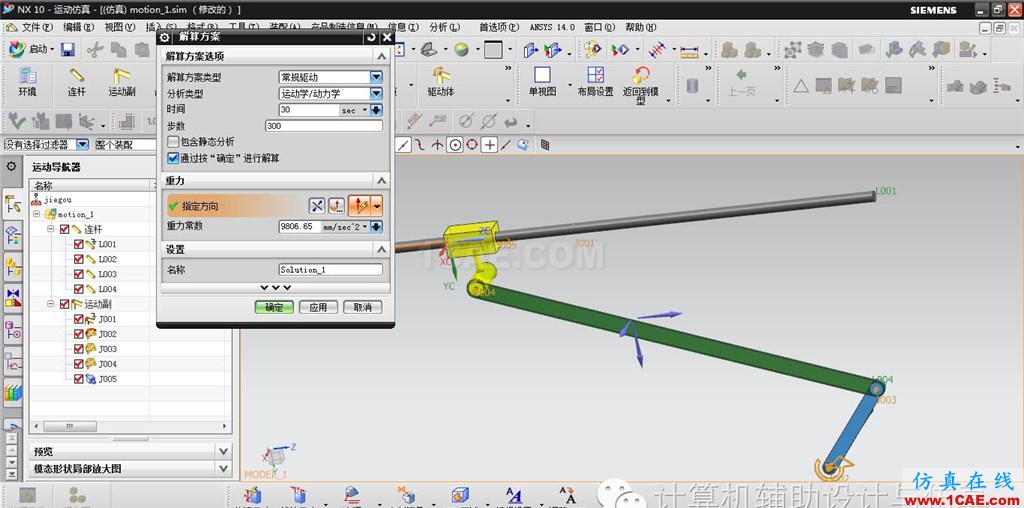Click the 确定 button
This screenshot has height=508, width=1024.
click(x=274, y=307)
